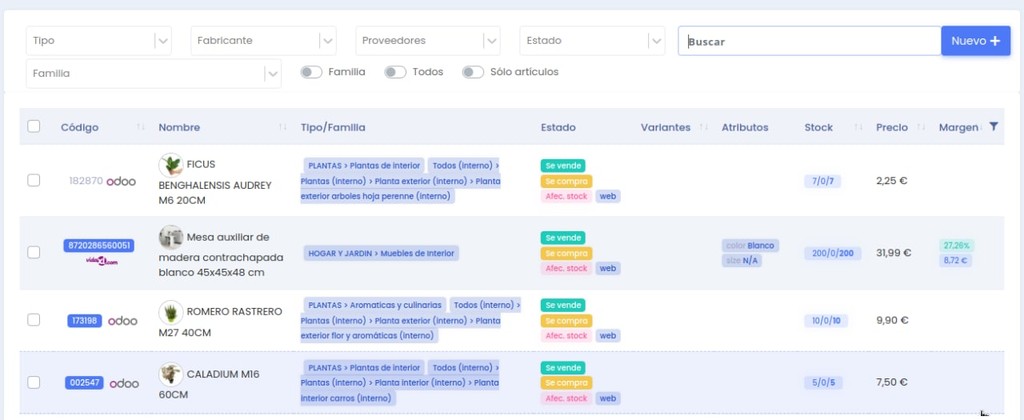Sort by Variantes column arrows

[705, 127]
